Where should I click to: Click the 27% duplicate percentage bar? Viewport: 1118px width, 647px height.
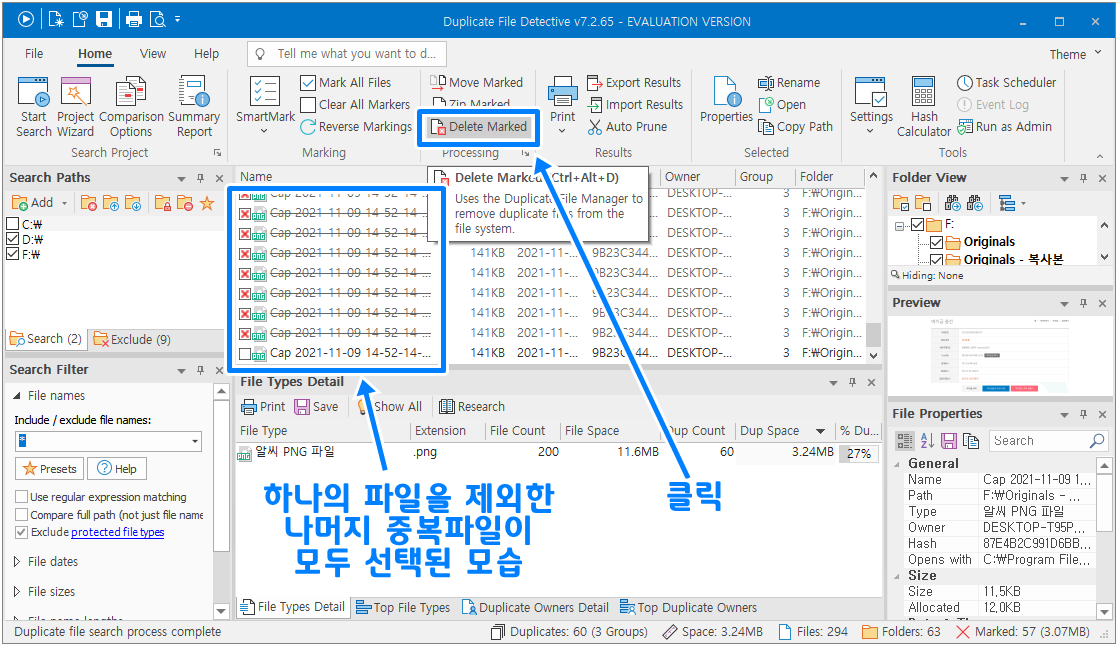tap(858, 454)
